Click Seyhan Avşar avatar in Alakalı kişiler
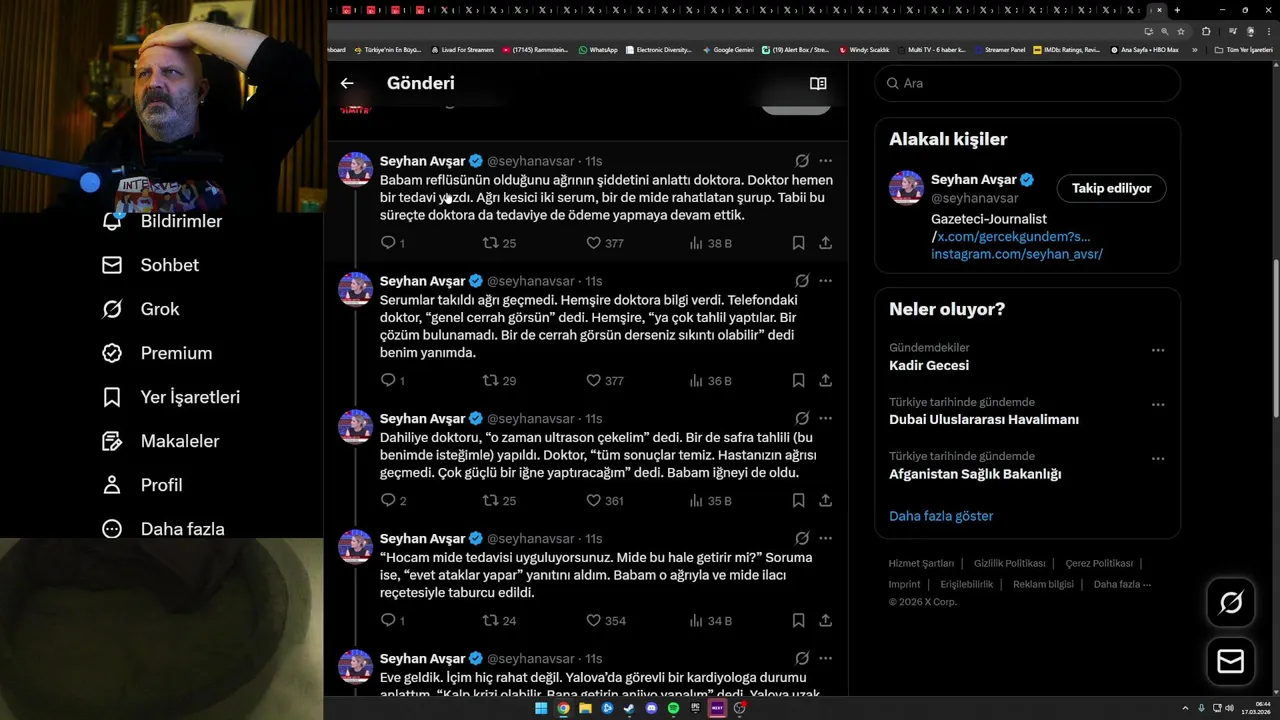Viewport: 1280px width, 720px height. click(x=906, y=188)
